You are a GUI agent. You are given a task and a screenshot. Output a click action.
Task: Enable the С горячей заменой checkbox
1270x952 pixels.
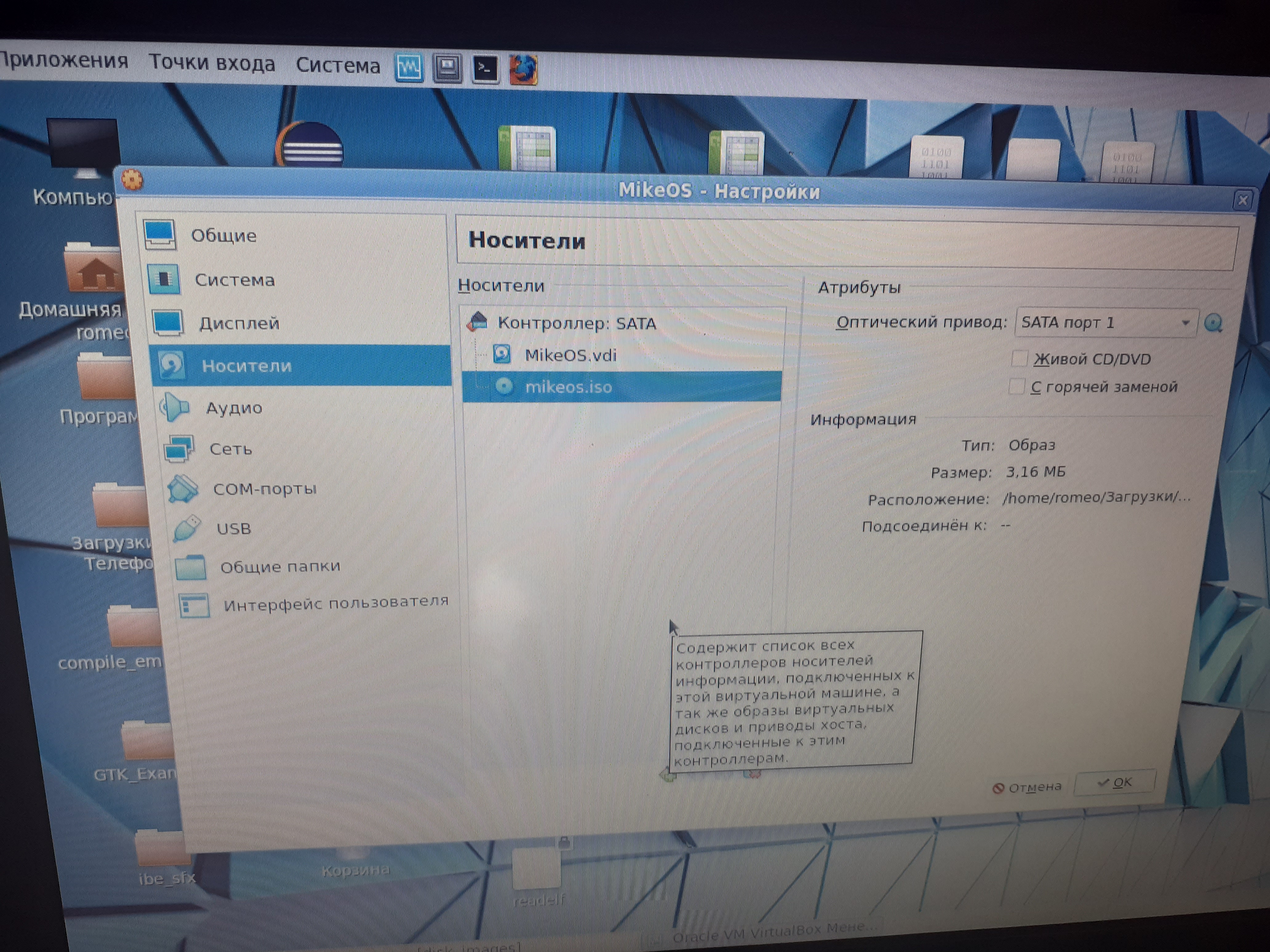pyautogui.click(x=1016, y=386)
